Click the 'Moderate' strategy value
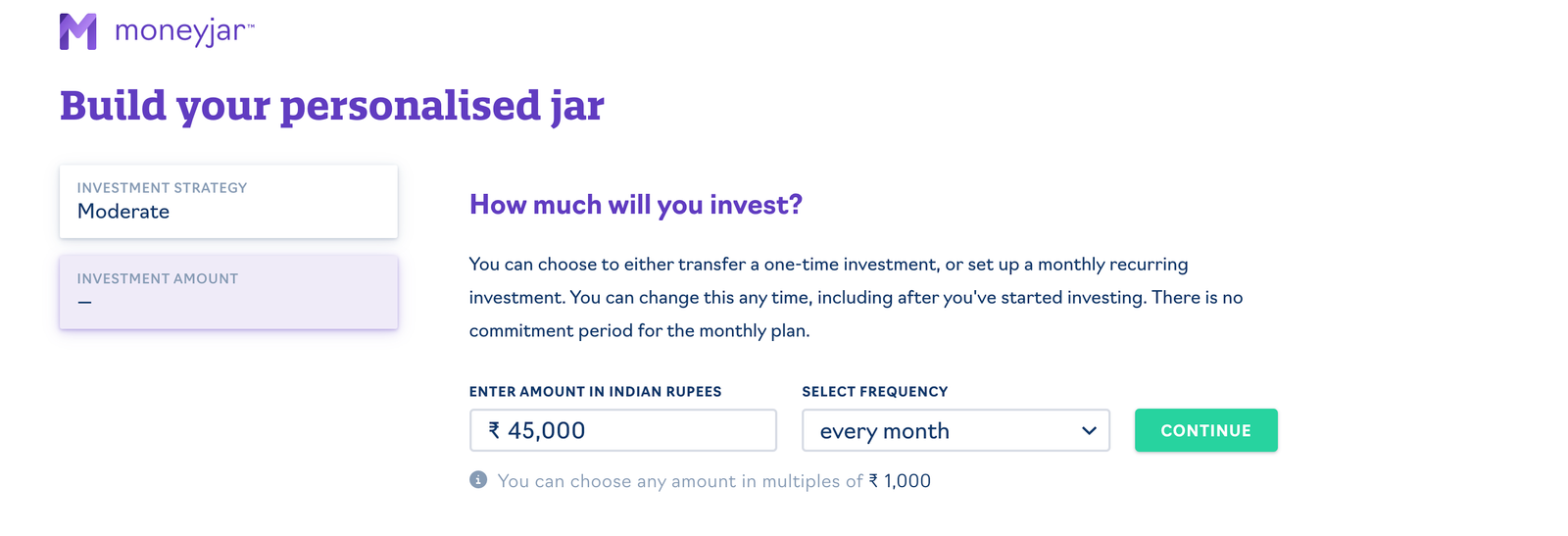Viewport: 1568px width, 536px height. point(123,212)
